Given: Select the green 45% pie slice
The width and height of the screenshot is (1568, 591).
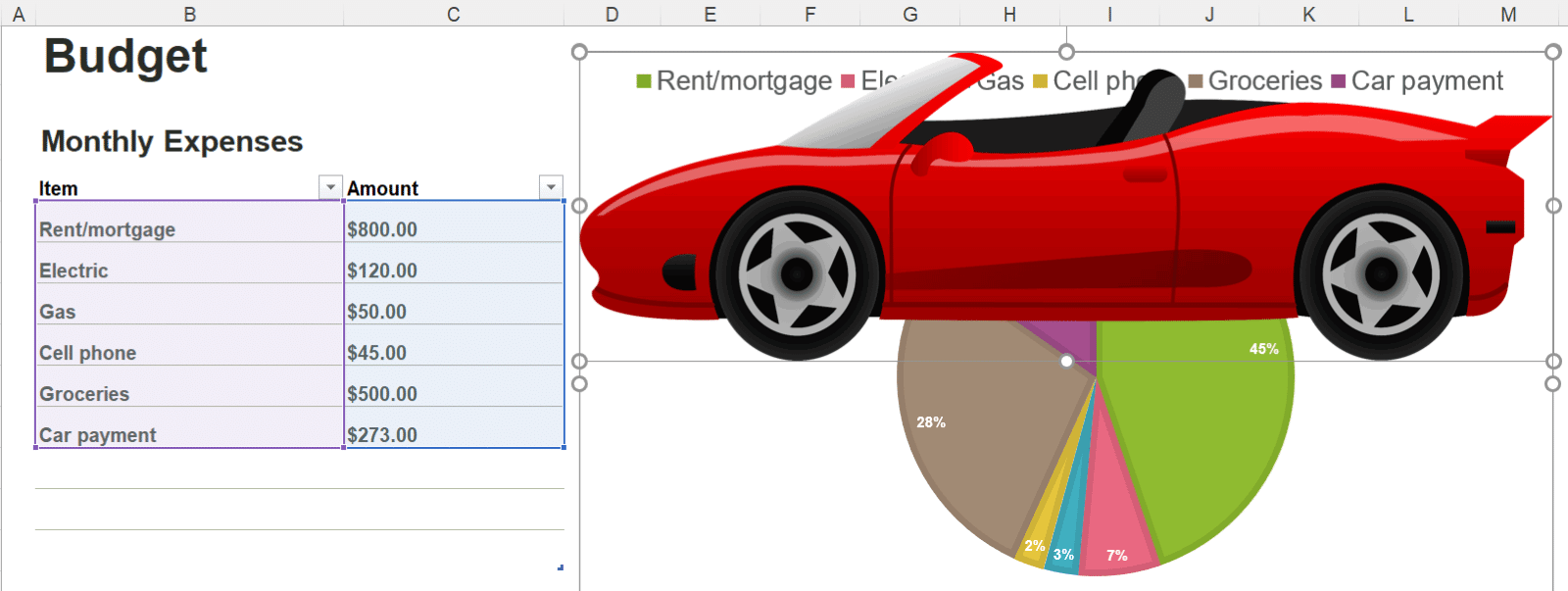Looking at the screenshot, I should pyautogui.click(x=1205, y=441).
